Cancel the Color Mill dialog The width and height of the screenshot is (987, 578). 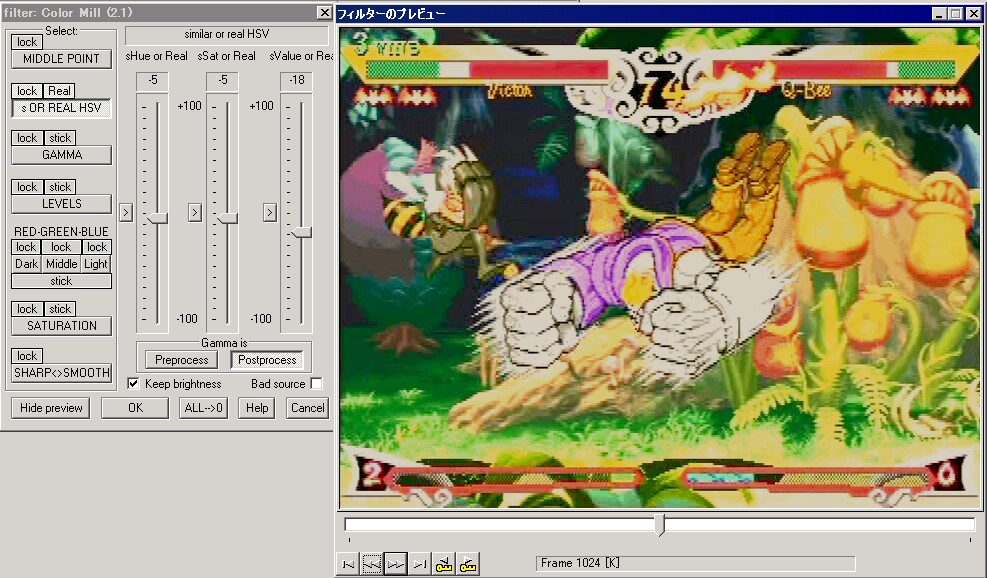coord(307,408)
